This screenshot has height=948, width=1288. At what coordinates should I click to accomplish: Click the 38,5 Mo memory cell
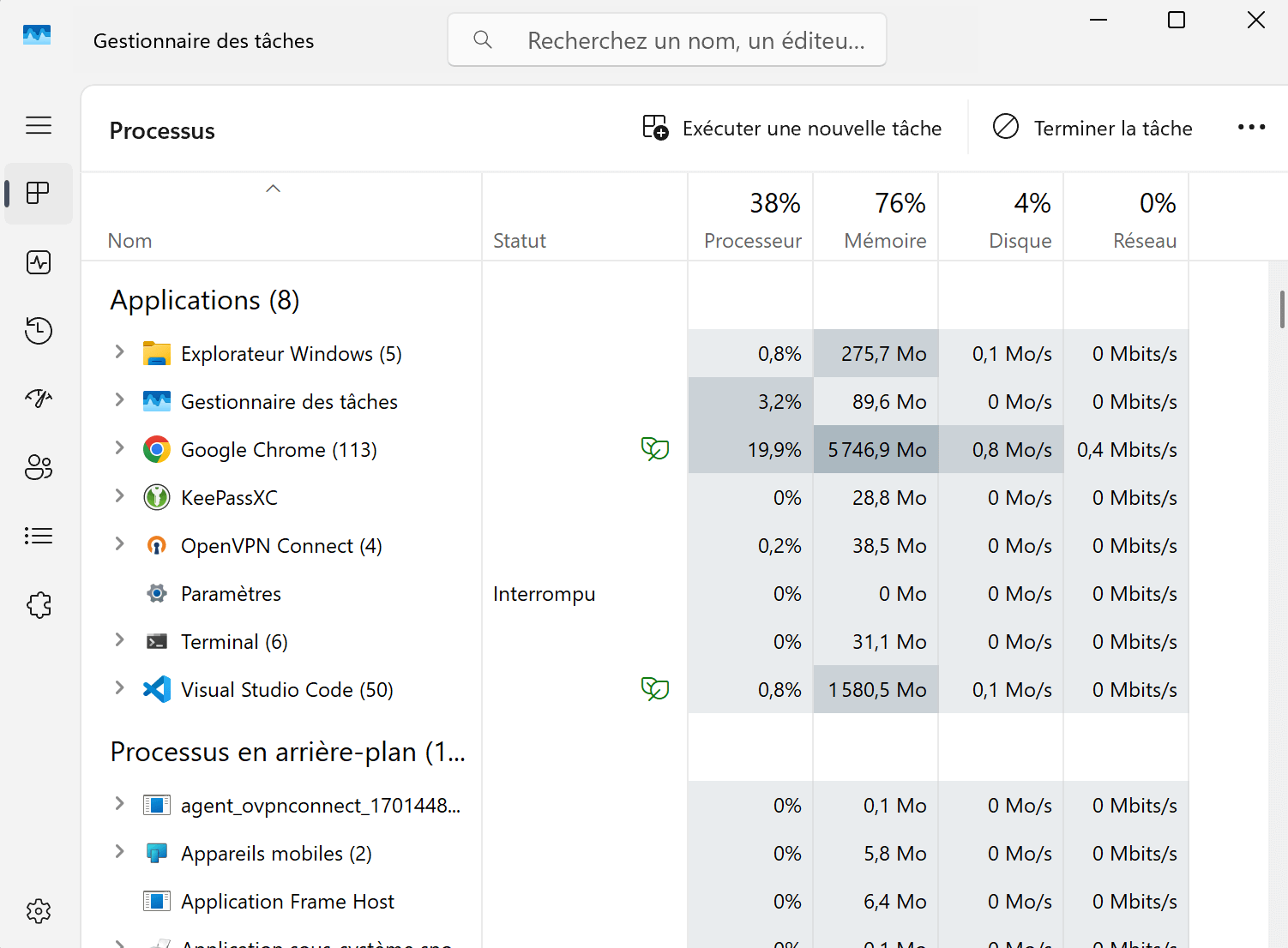(876, 545)
